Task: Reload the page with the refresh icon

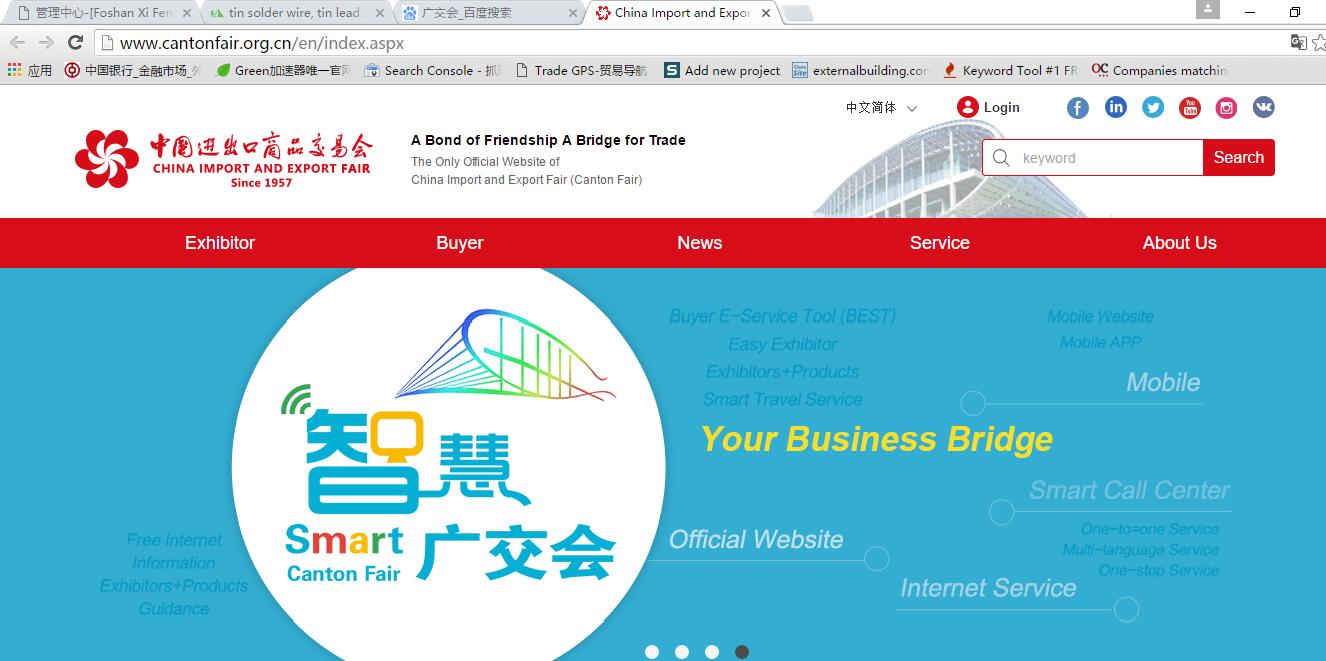Action: [75, 42]
